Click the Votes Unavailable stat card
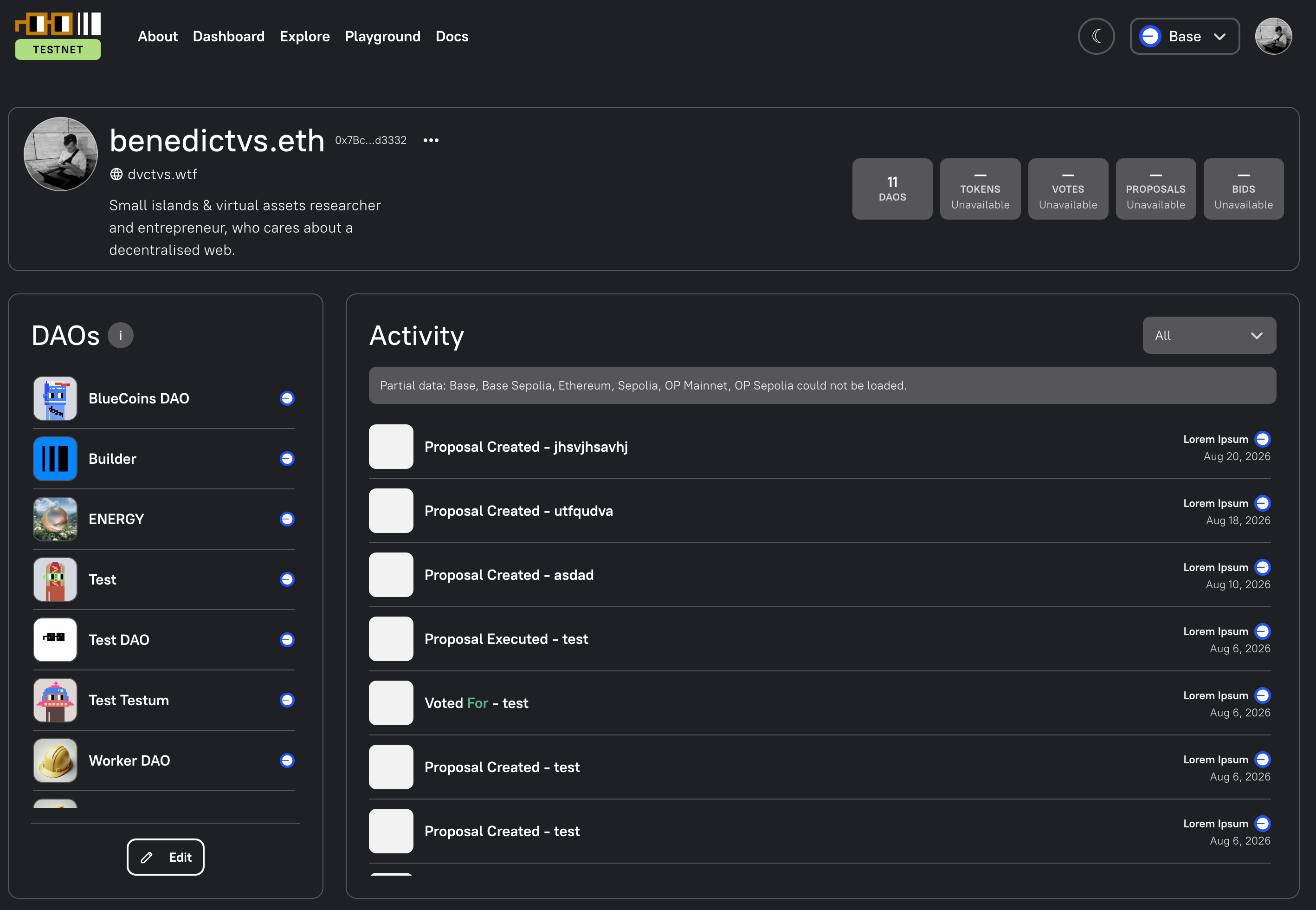The width and height of the screenshot is (1316, 910). pyautogui.click(x=1068, y=188)
